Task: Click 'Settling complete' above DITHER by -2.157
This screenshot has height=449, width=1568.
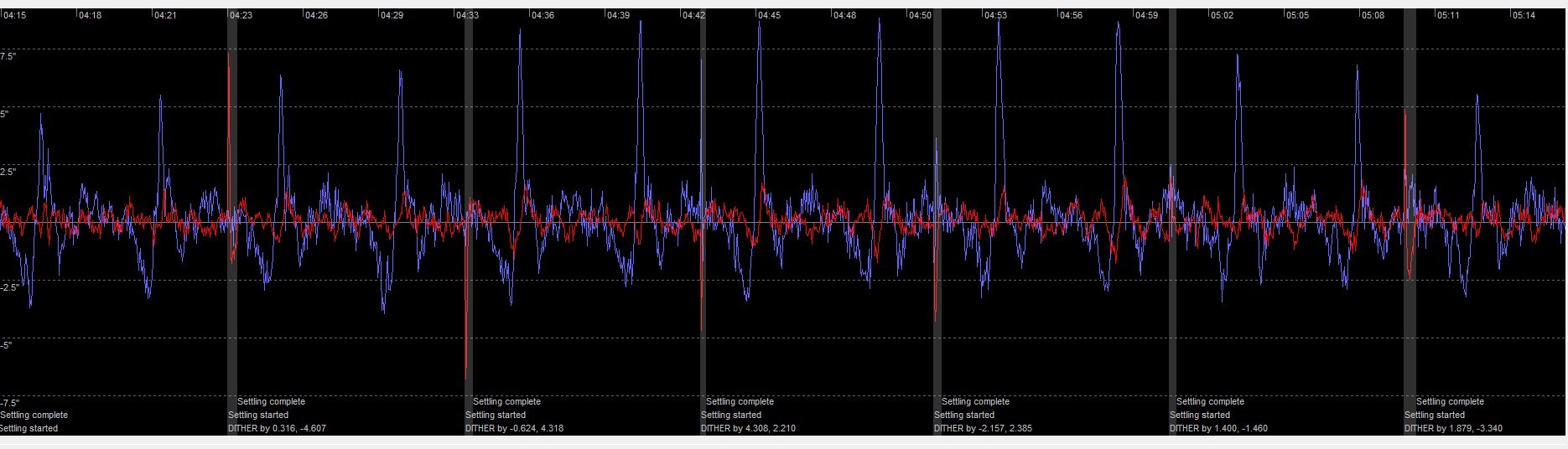Action: click(x=975, y=401)
